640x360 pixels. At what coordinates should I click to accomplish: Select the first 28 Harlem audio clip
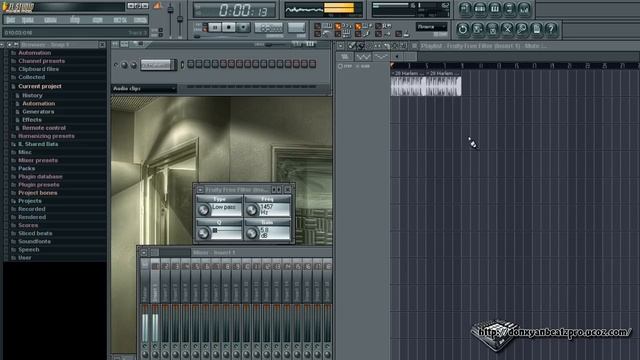[x=408, y=83]
